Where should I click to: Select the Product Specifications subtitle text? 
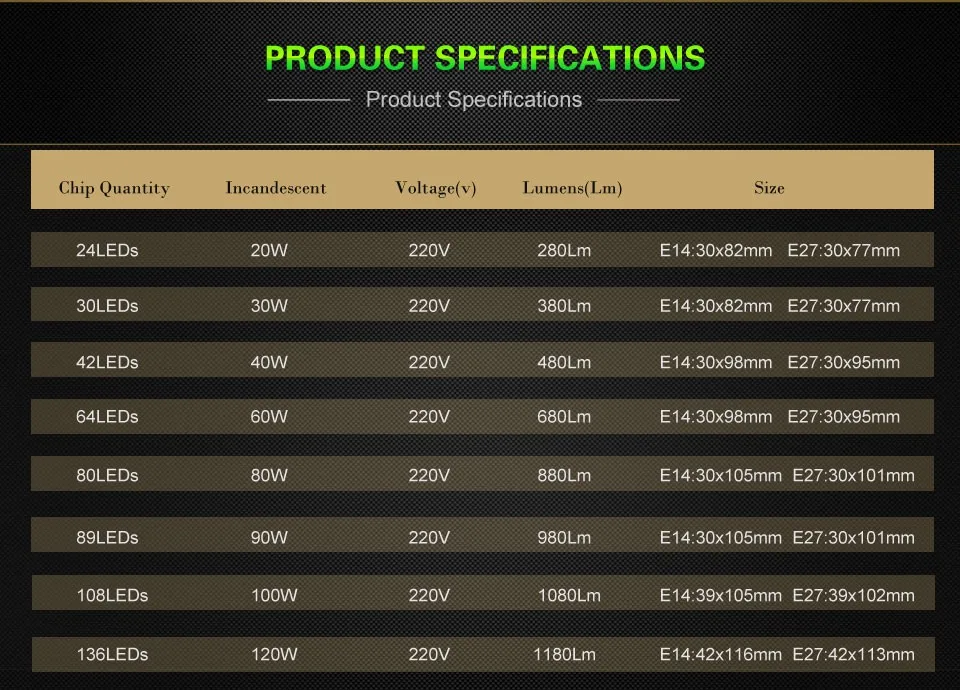(x=474, y=100)
